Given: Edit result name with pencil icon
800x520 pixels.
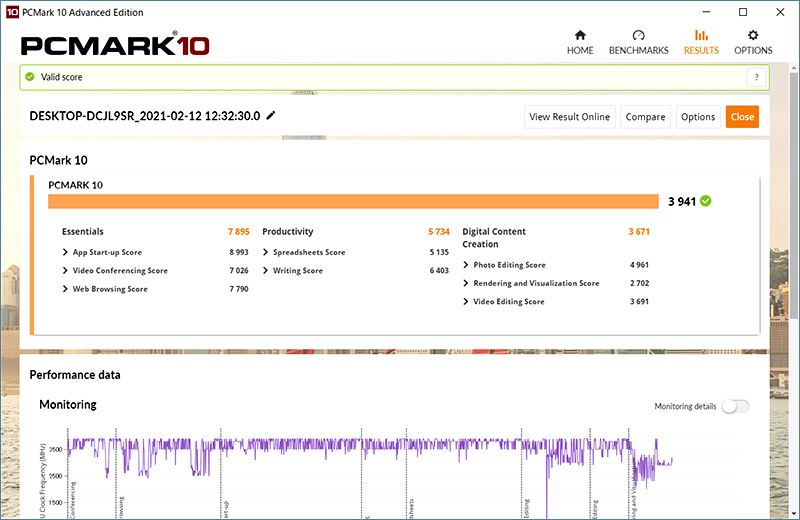Looking at the screenshot, I should (271, 116).
